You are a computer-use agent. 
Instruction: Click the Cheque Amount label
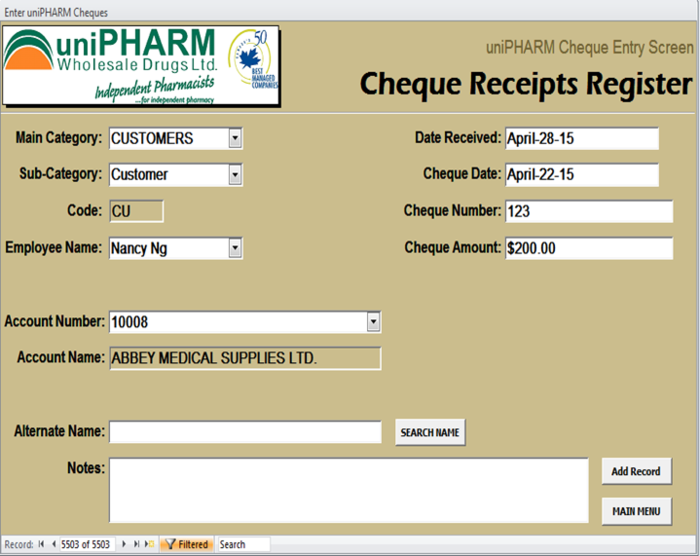[x=453, y=247]
